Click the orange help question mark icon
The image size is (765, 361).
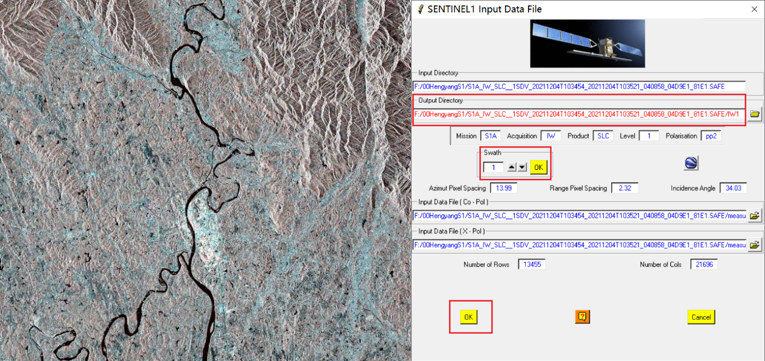tap(582, 317)
